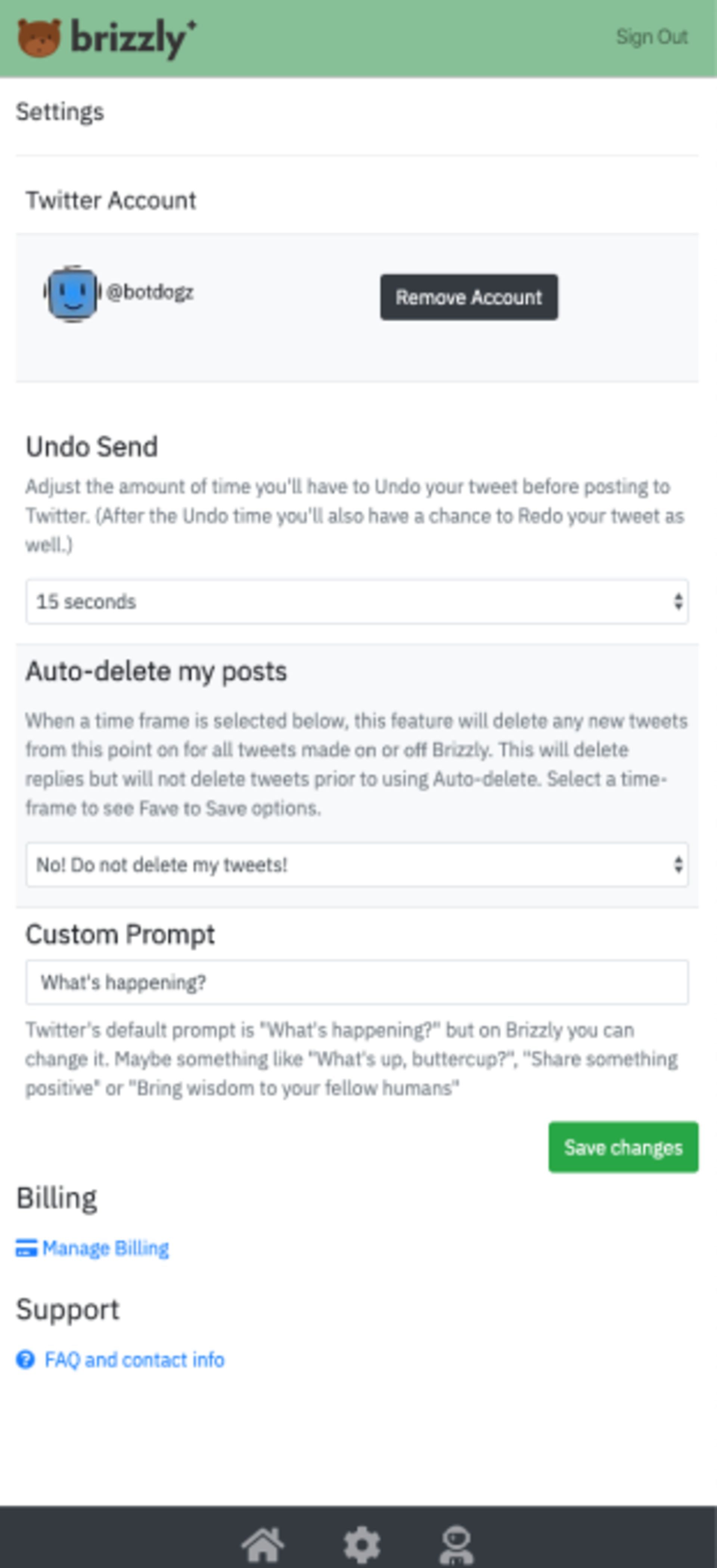Open the profile person icon in bottom bar
The width and height of the screenshot is (717, 1568).
pos(456,1544)
